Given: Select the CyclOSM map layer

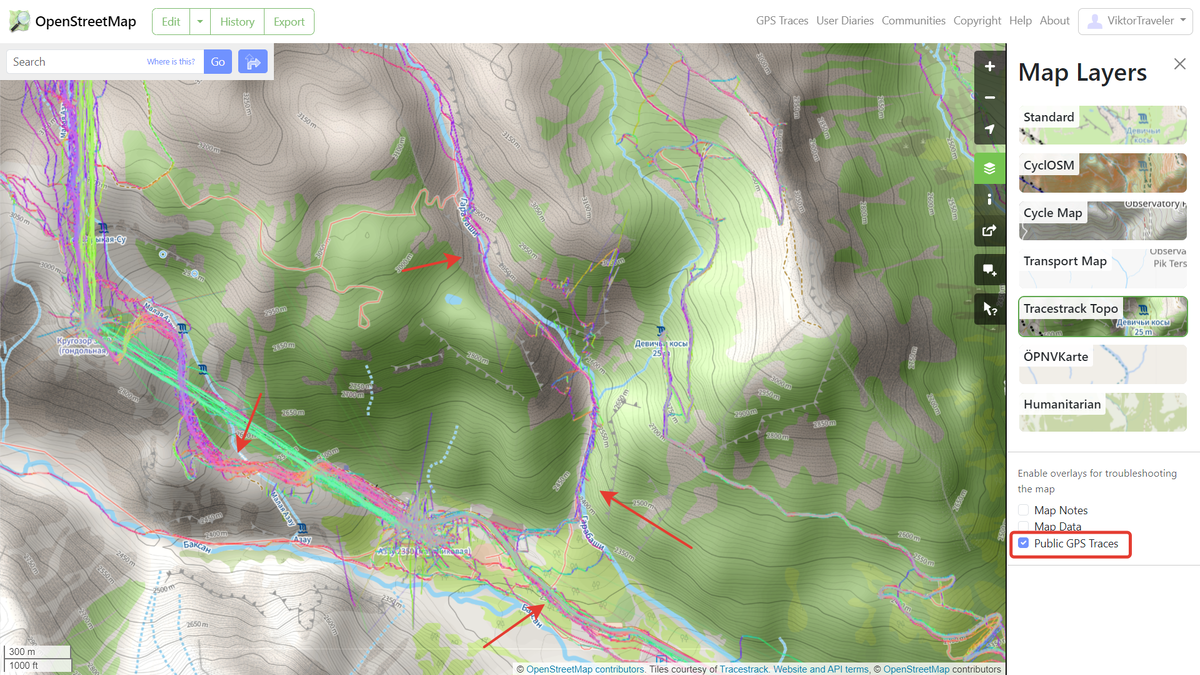Looking at the screenshot, I should tap(1103, 173).
